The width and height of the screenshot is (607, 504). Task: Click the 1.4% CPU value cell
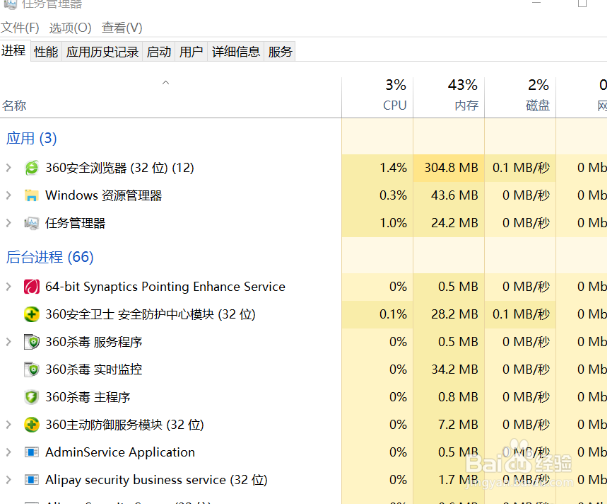[x=377, y=168]
